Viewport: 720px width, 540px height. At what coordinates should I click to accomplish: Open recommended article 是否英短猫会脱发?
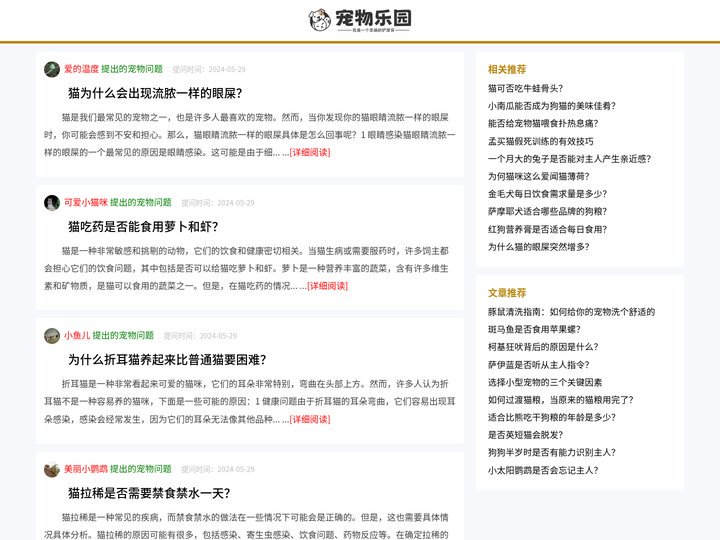point(525,435)
